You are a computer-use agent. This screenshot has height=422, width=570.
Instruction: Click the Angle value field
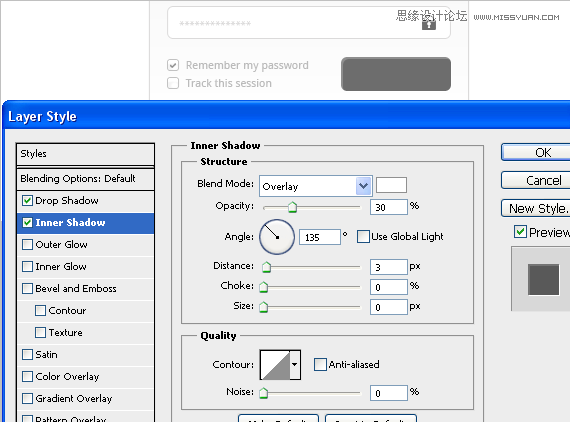[320, 237]
